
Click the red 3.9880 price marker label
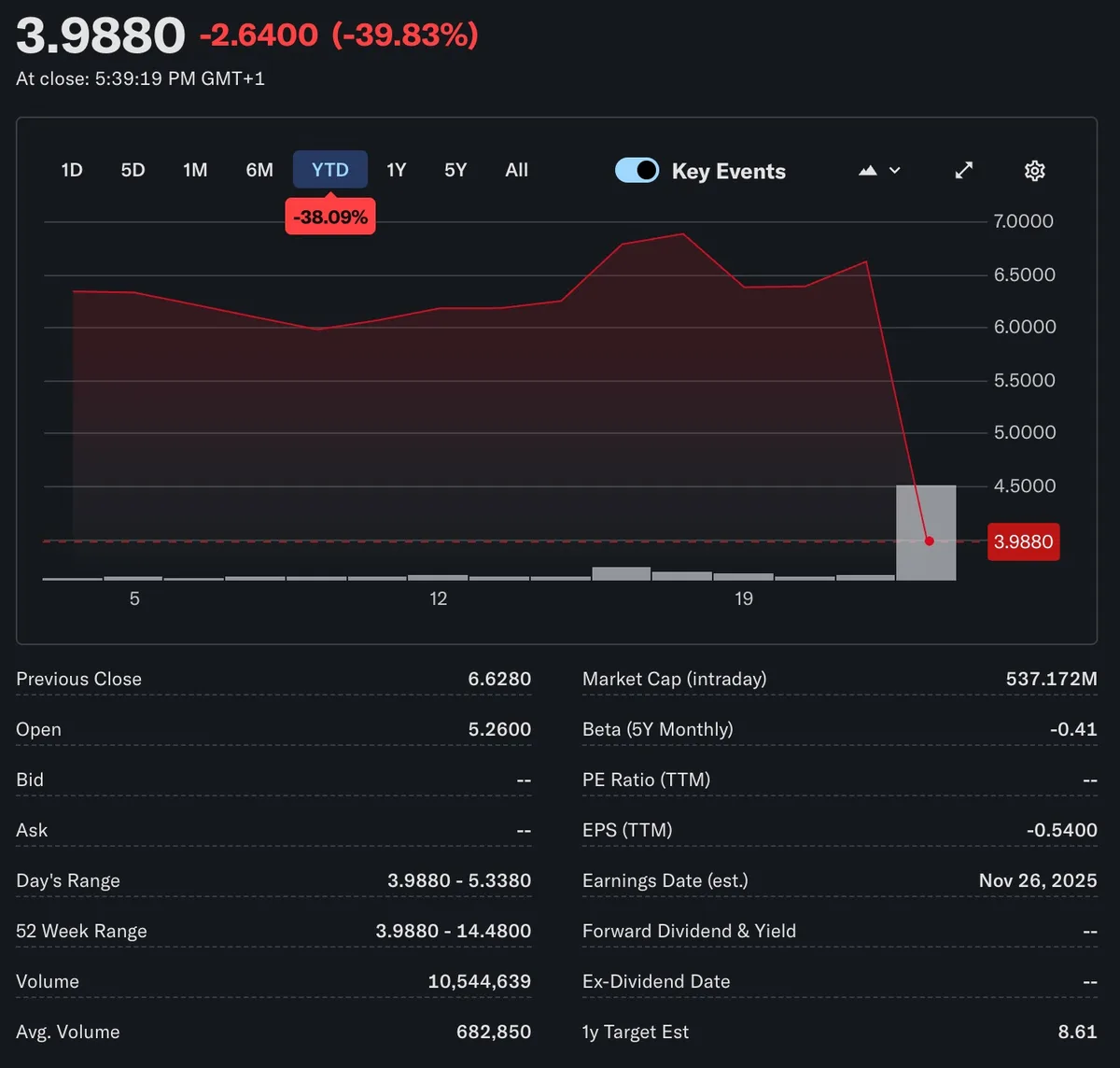pos(1023,541)
